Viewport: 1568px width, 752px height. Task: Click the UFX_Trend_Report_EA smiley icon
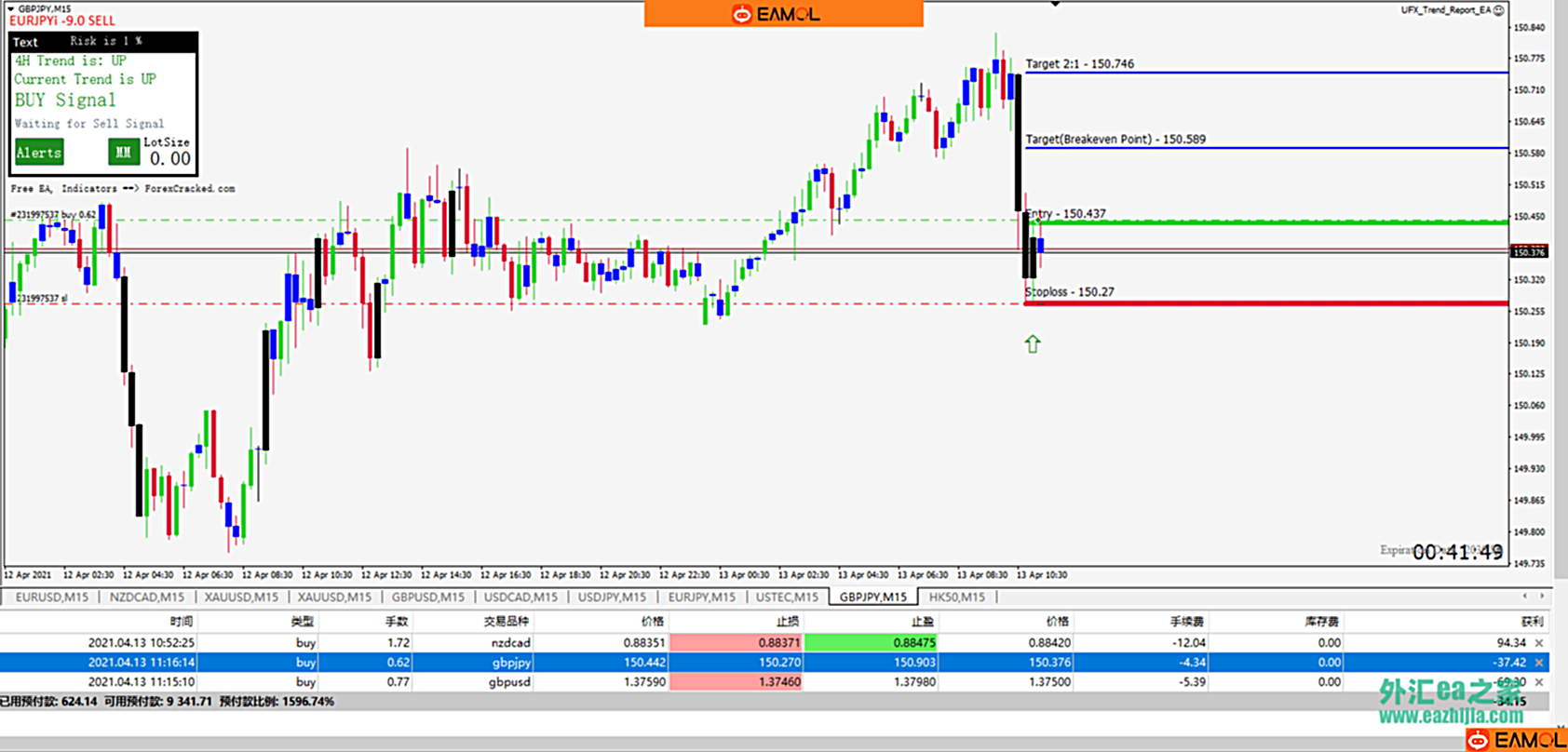tap(1498, 10)
